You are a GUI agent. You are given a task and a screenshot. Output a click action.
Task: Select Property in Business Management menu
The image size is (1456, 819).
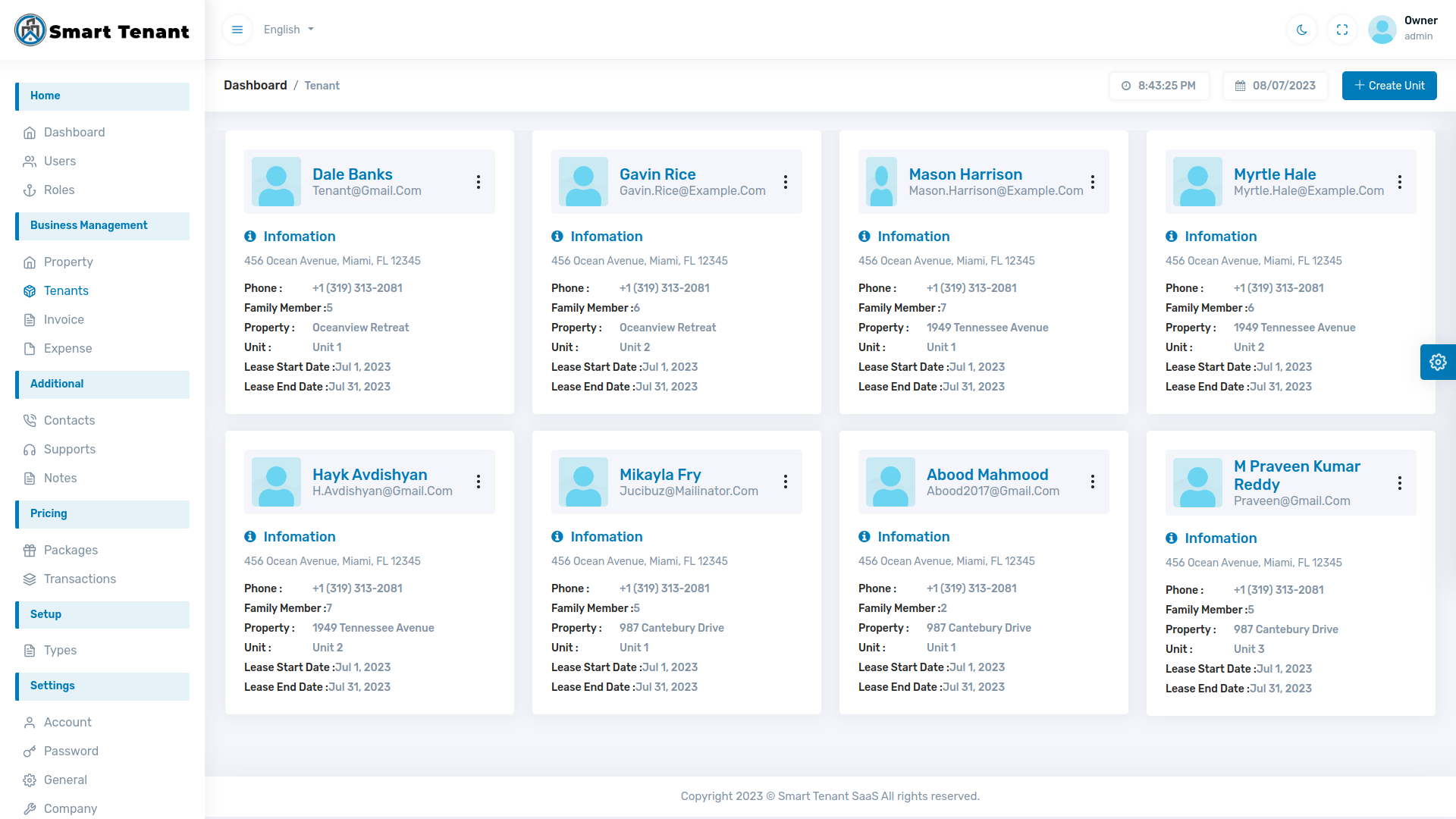(68, 262)
